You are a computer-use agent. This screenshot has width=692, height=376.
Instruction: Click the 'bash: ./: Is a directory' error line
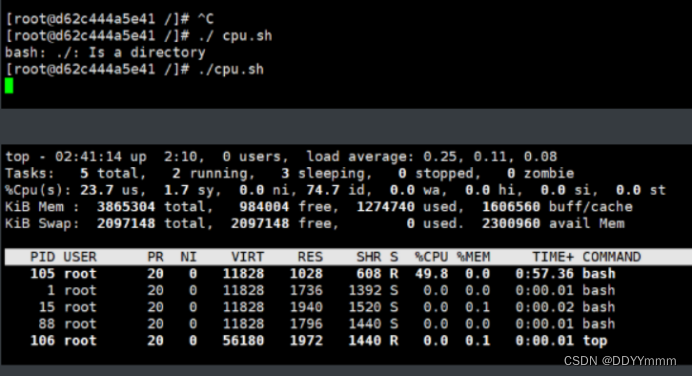(x=105, y=53)
